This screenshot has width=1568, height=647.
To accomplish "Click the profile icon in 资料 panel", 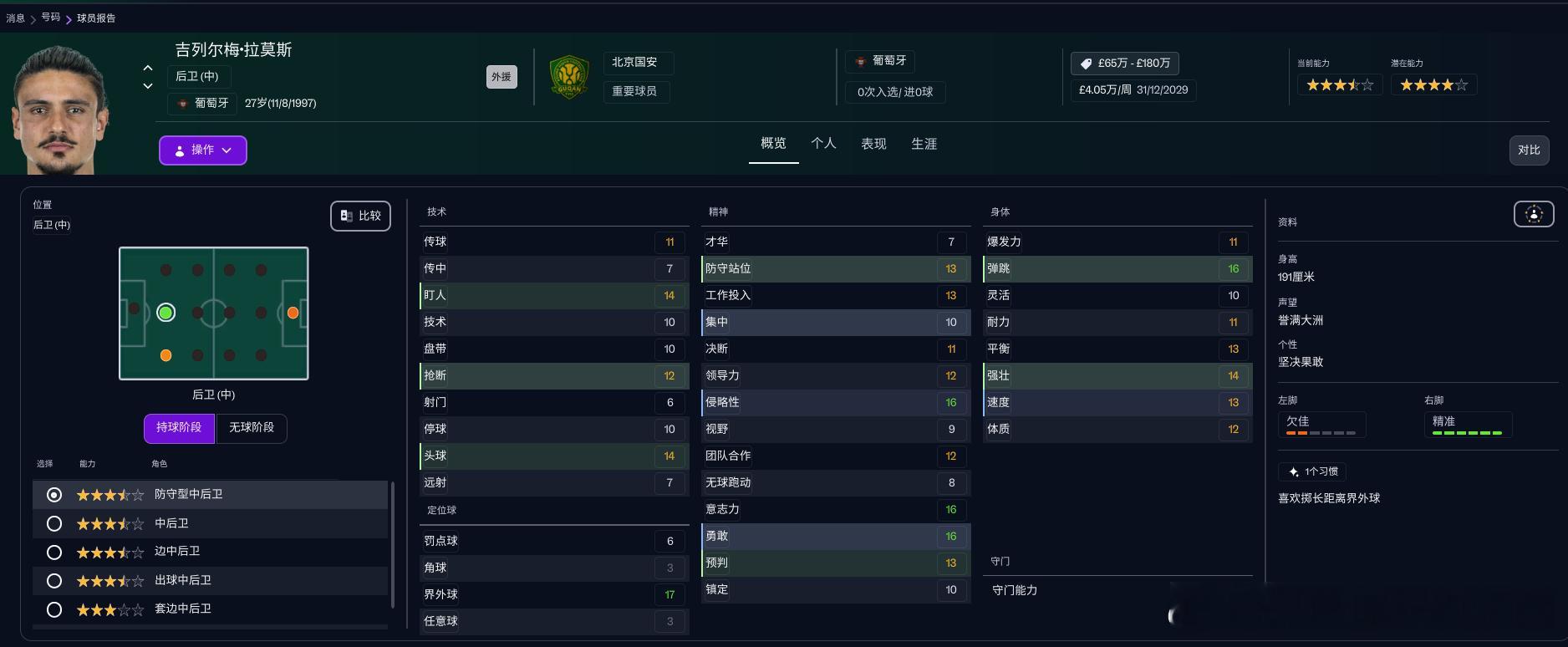I will click(1534, 214).
